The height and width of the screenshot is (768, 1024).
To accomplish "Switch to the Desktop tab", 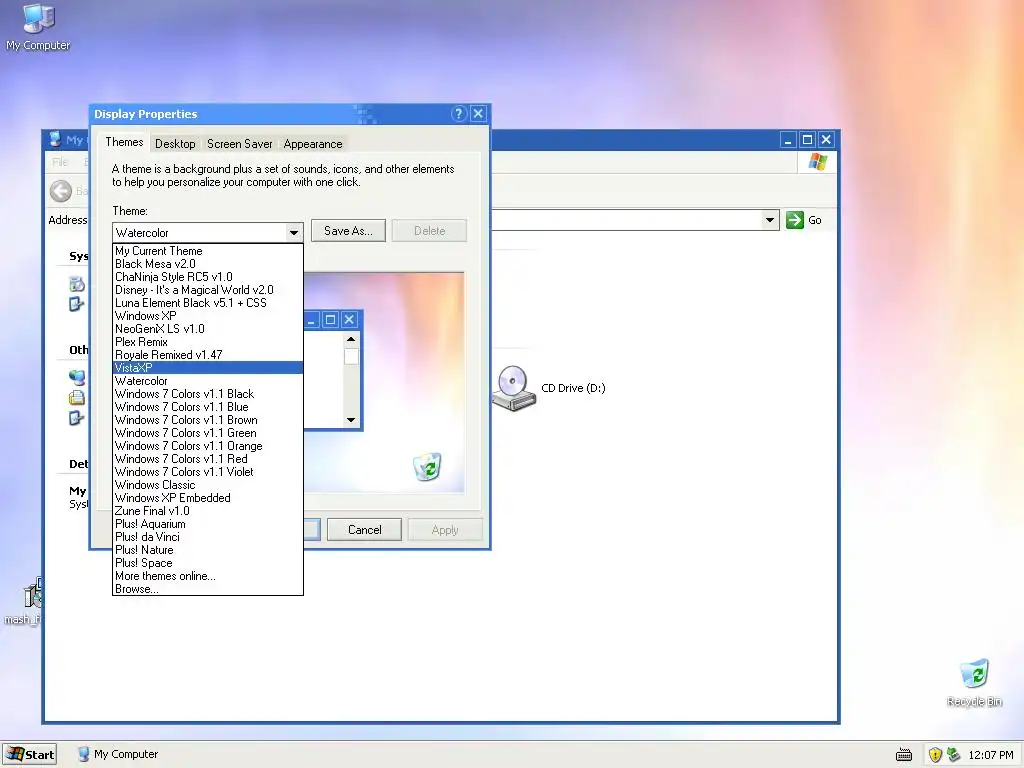I will tap(175, 144).
